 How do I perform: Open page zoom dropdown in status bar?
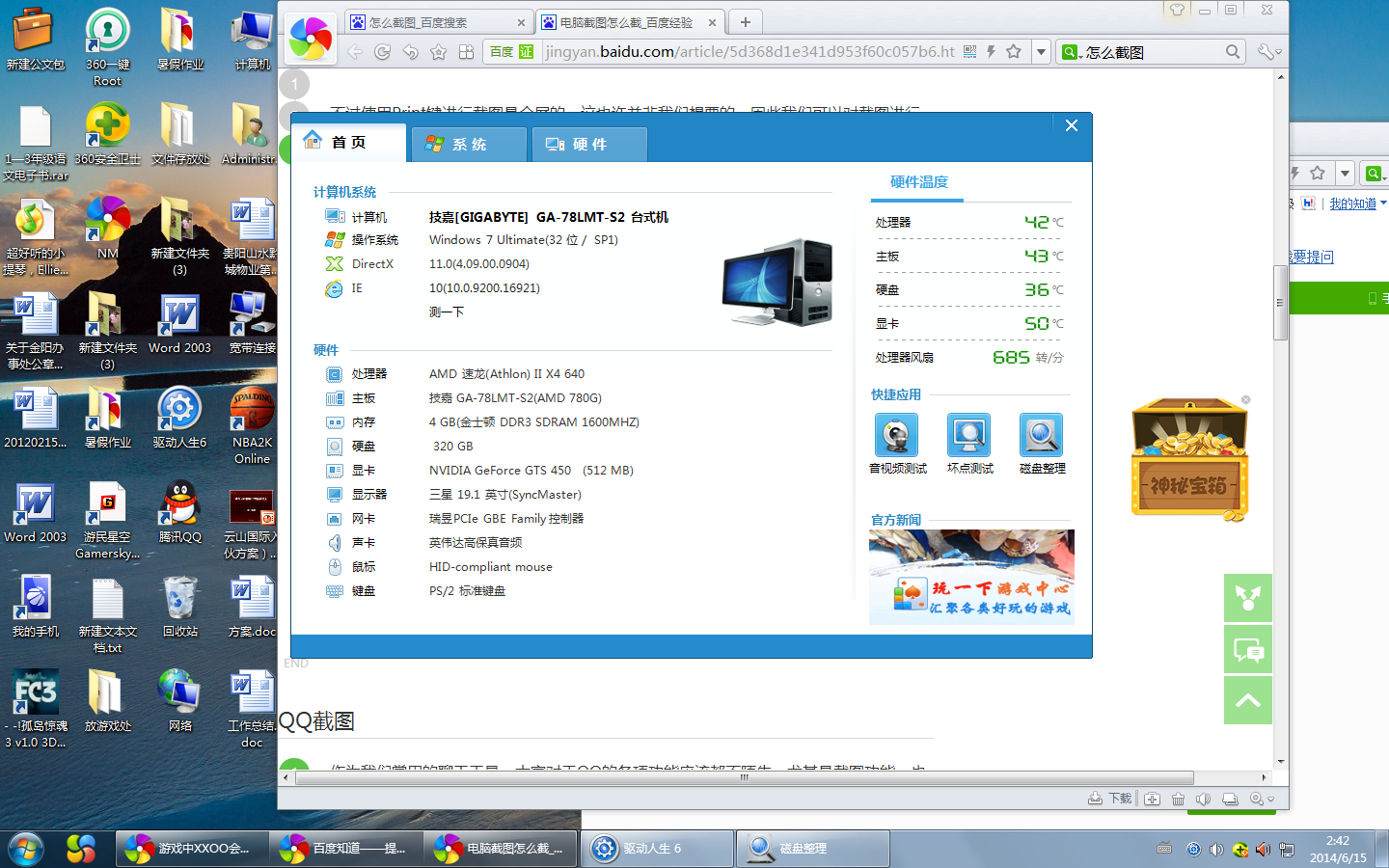[x=1262, y=799]
